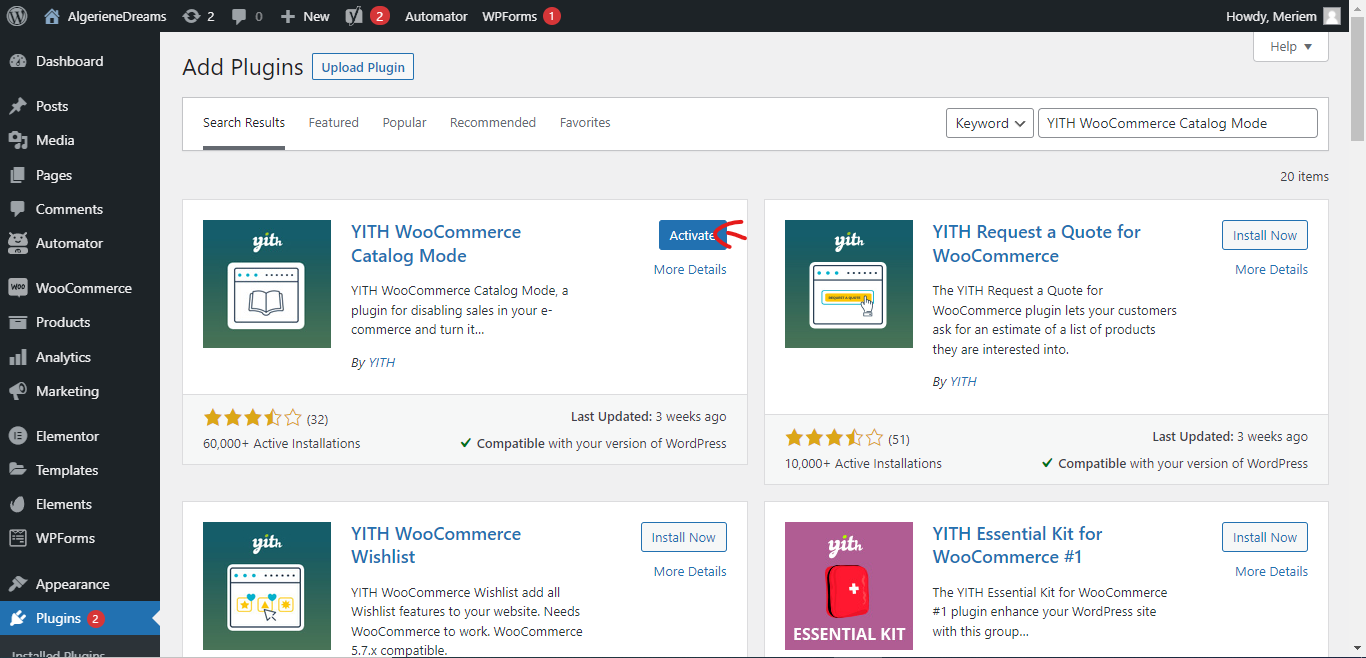The image size is (1366, 658).
Task: Install YITH WooCommerce Wishlist plugin
Action: [684, 537]
